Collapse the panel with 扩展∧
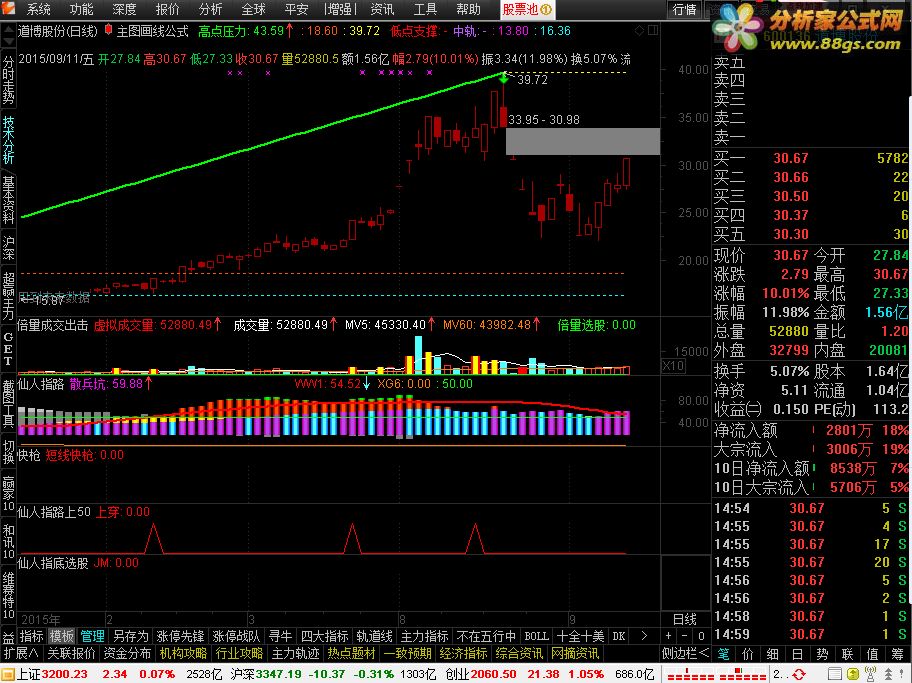The width and height of the screenshot is (912, 683). (x=21, y=653)
